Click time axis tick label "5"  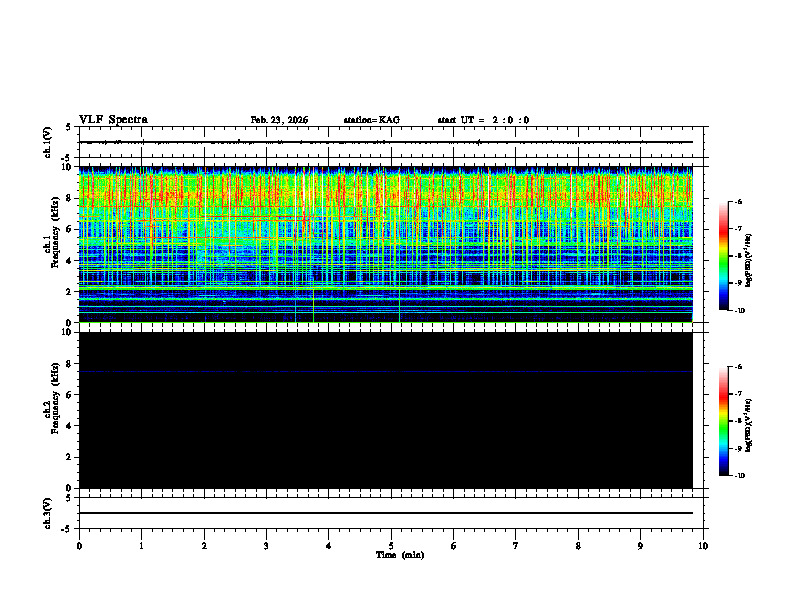click(391, 546)
